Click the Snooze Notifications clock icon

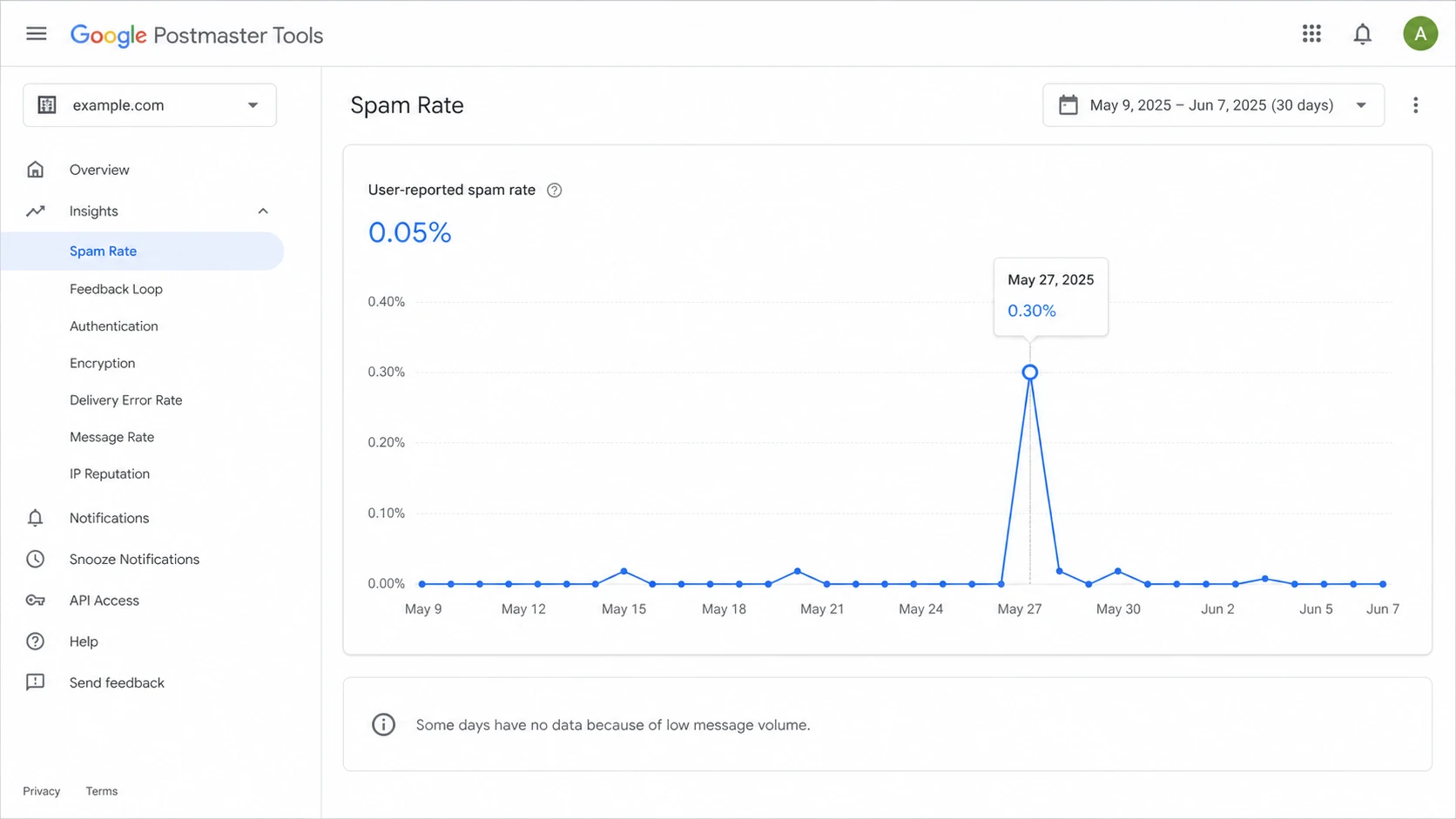(x=35, y=560)
